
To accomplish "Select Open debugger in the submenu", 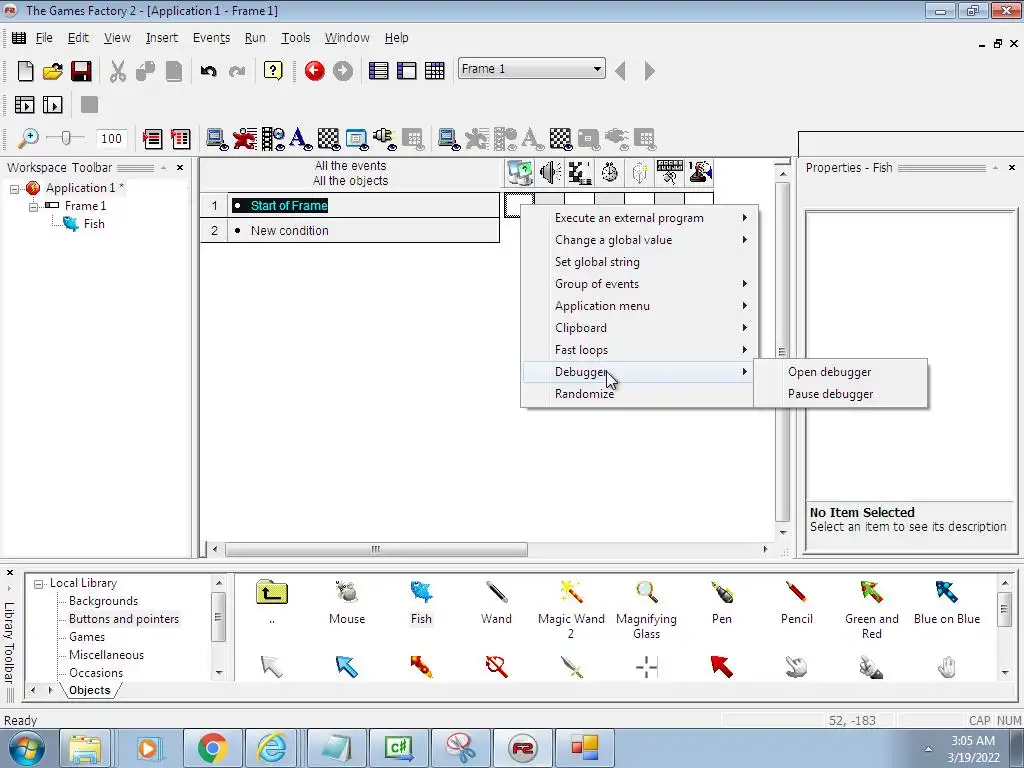I will point(840,372).
